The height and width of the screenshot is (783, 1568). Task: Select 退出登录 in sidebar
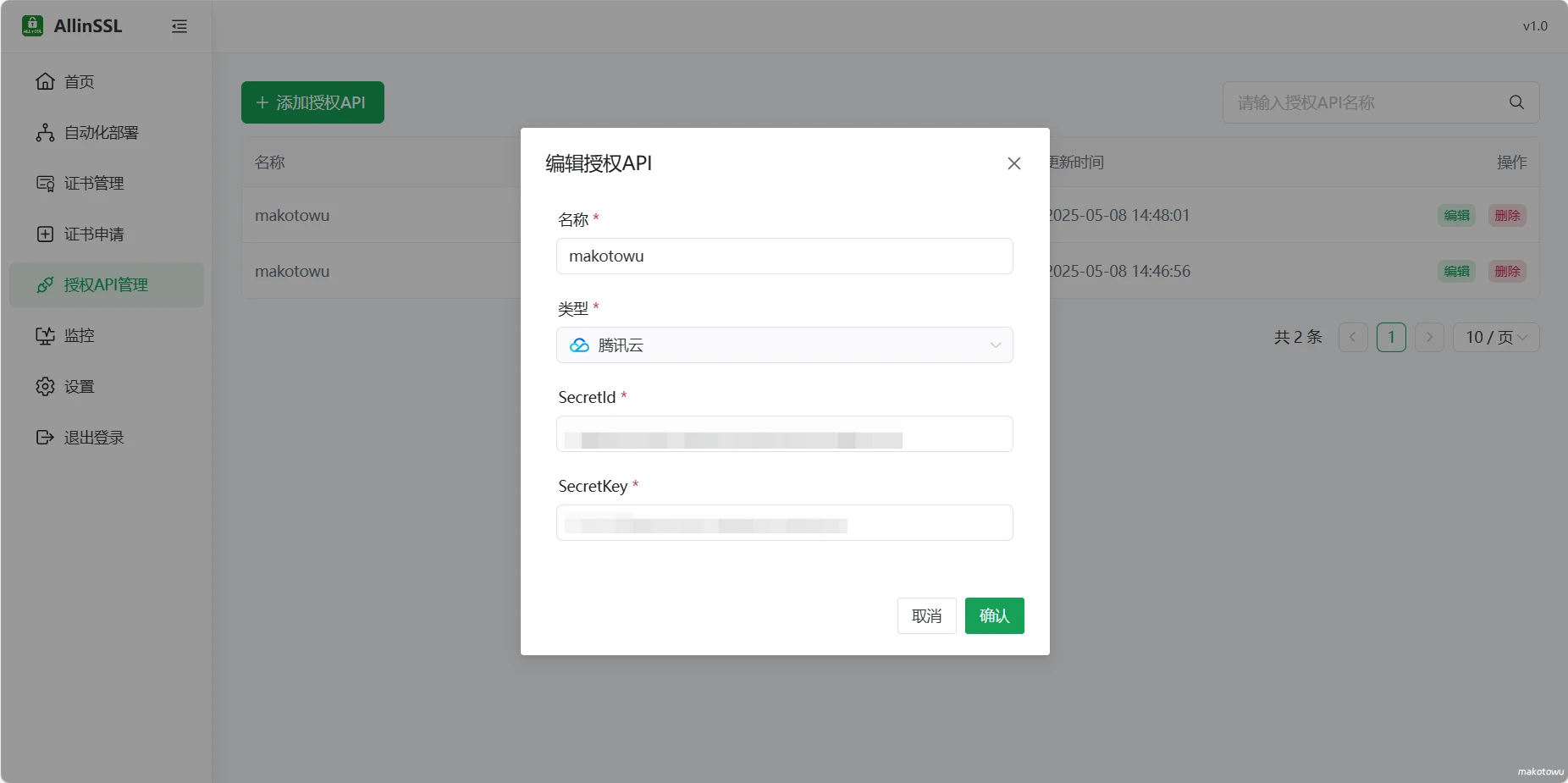tap(107, 437)
